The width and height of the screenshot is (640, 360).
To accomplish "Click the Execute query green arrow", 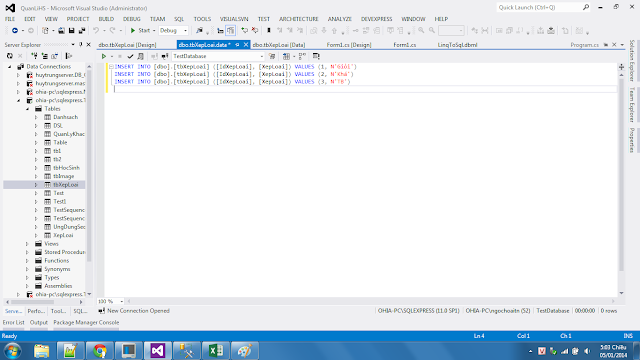I will pyautogui.click(x=104, y=56).
